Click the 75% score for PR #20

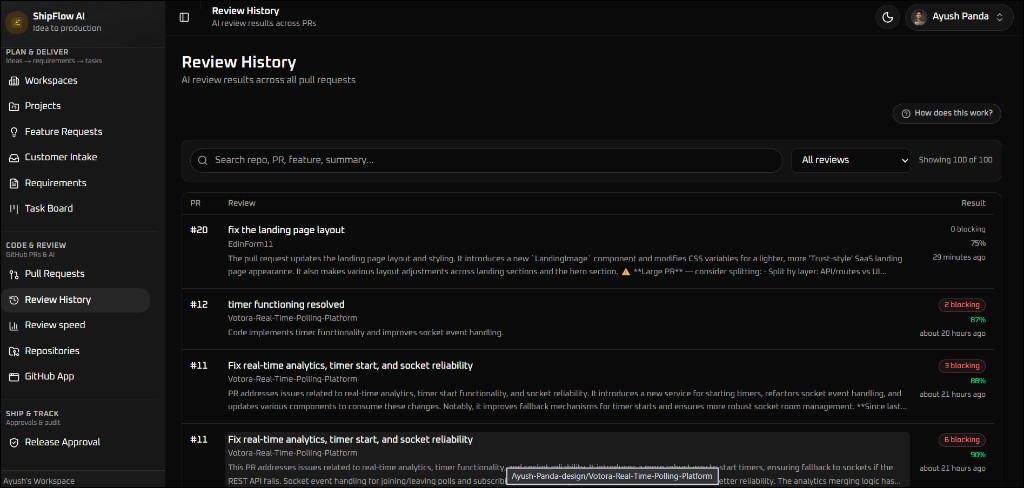[x=978, y=243]
